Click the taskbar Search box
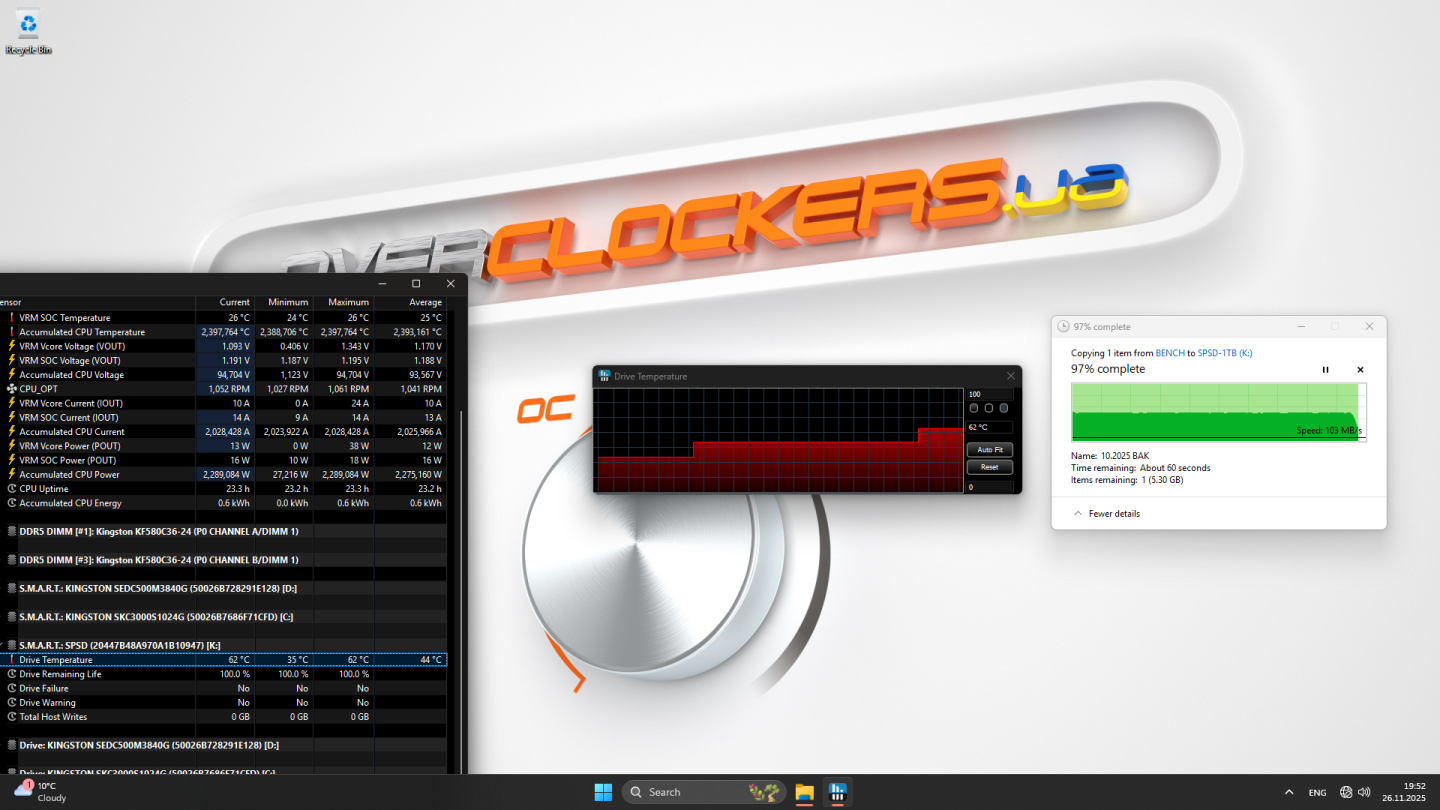 click(x=704, y=792)
